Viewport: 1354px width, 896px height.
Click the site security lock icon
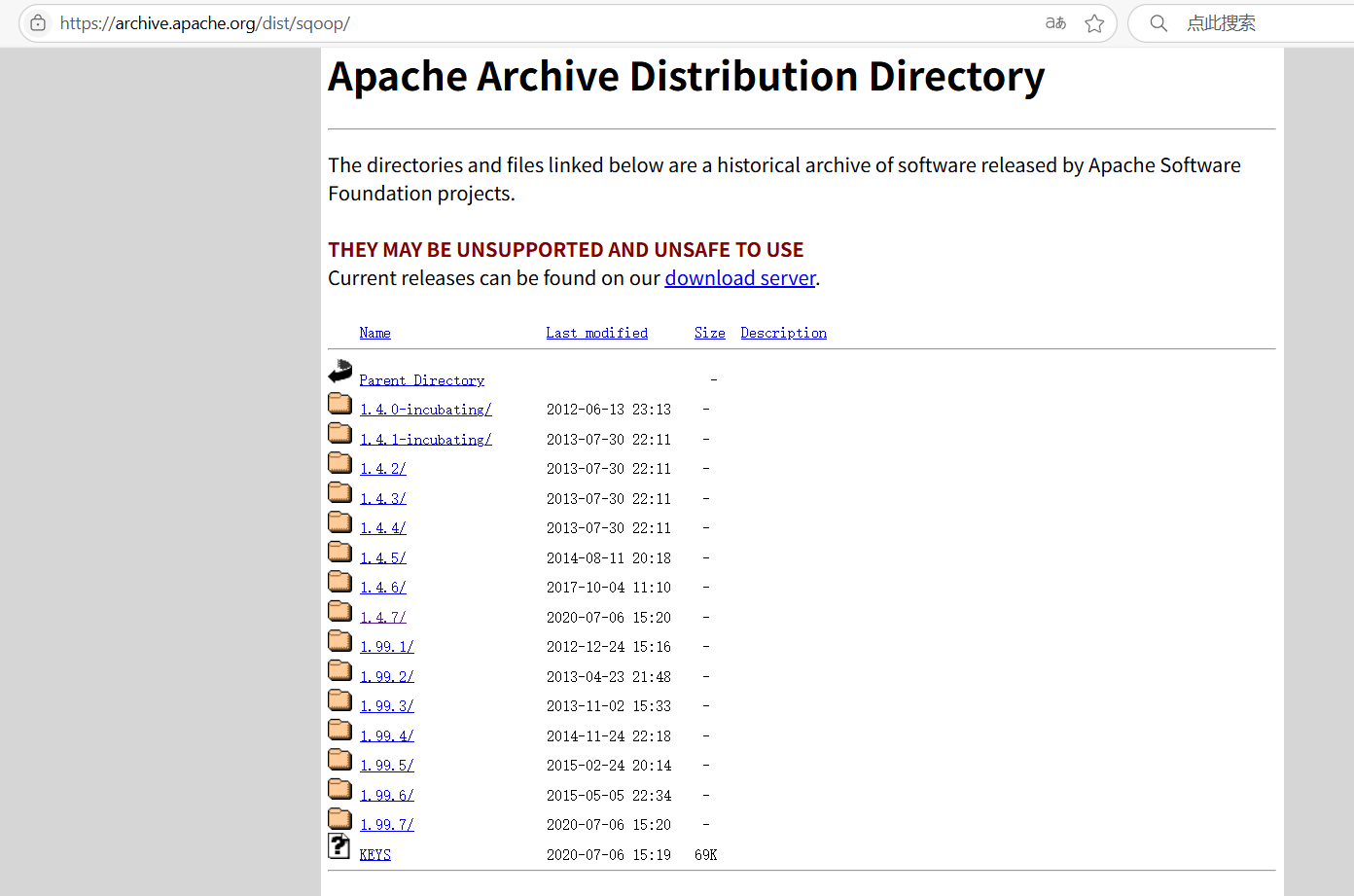point(38,22)
